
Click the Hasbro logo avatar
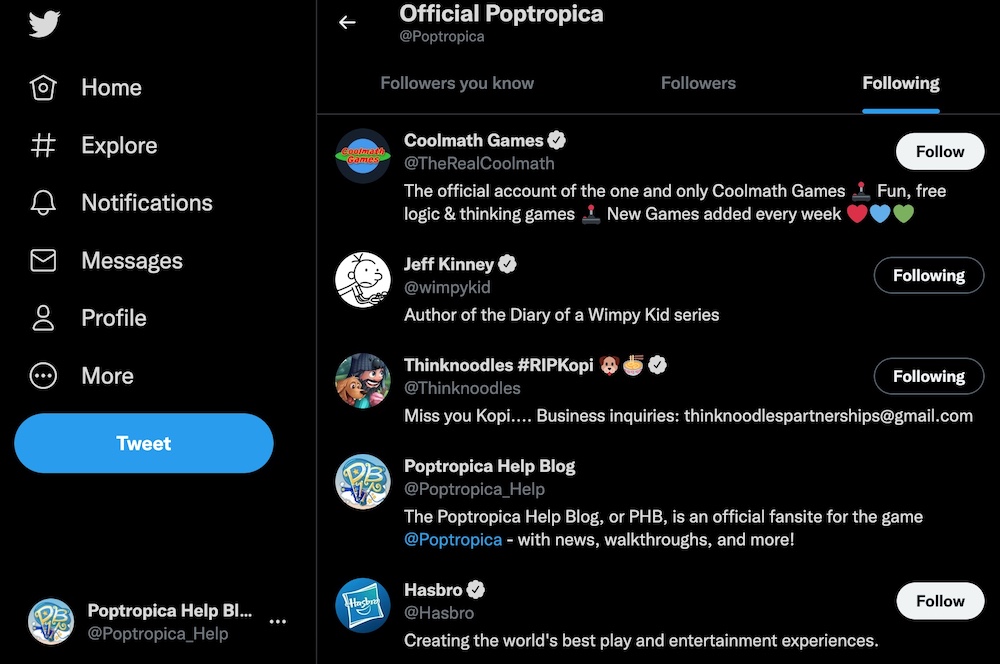pos(362,604)
